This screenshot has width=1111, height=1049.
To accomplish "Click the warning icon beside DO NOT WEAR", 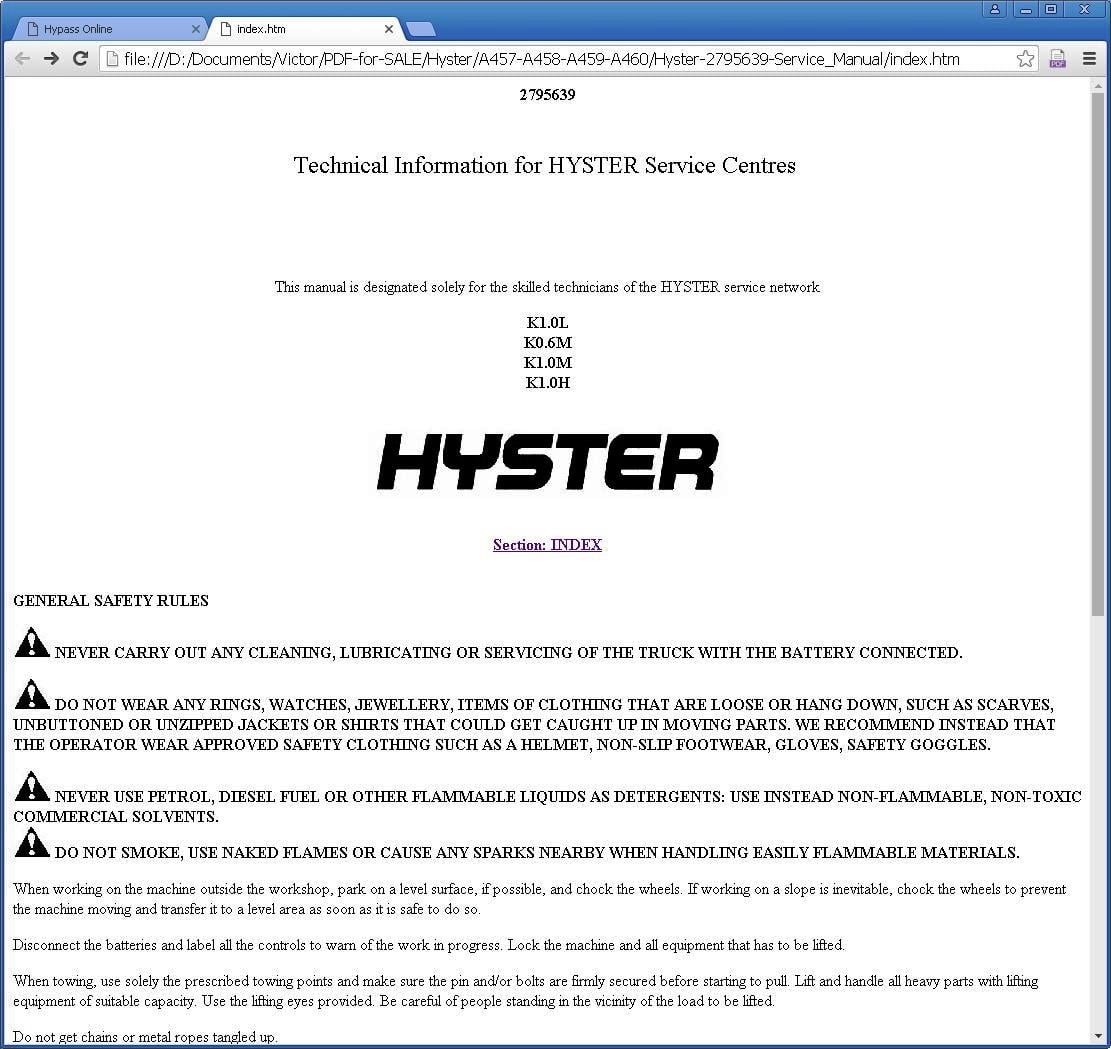I will [32, 695].
